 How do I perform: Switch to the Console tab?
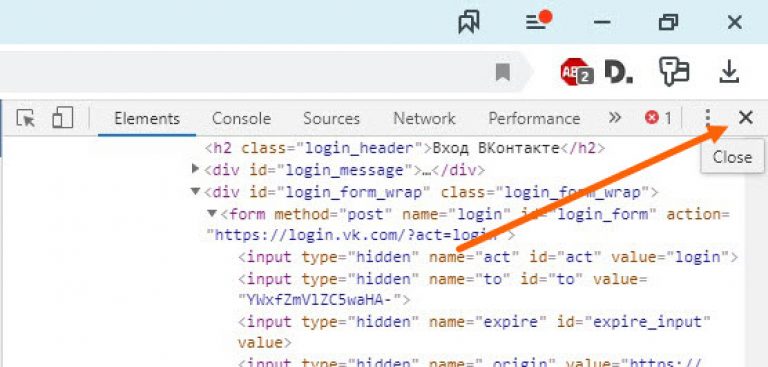pyautogui.click(x=241, y=119)
